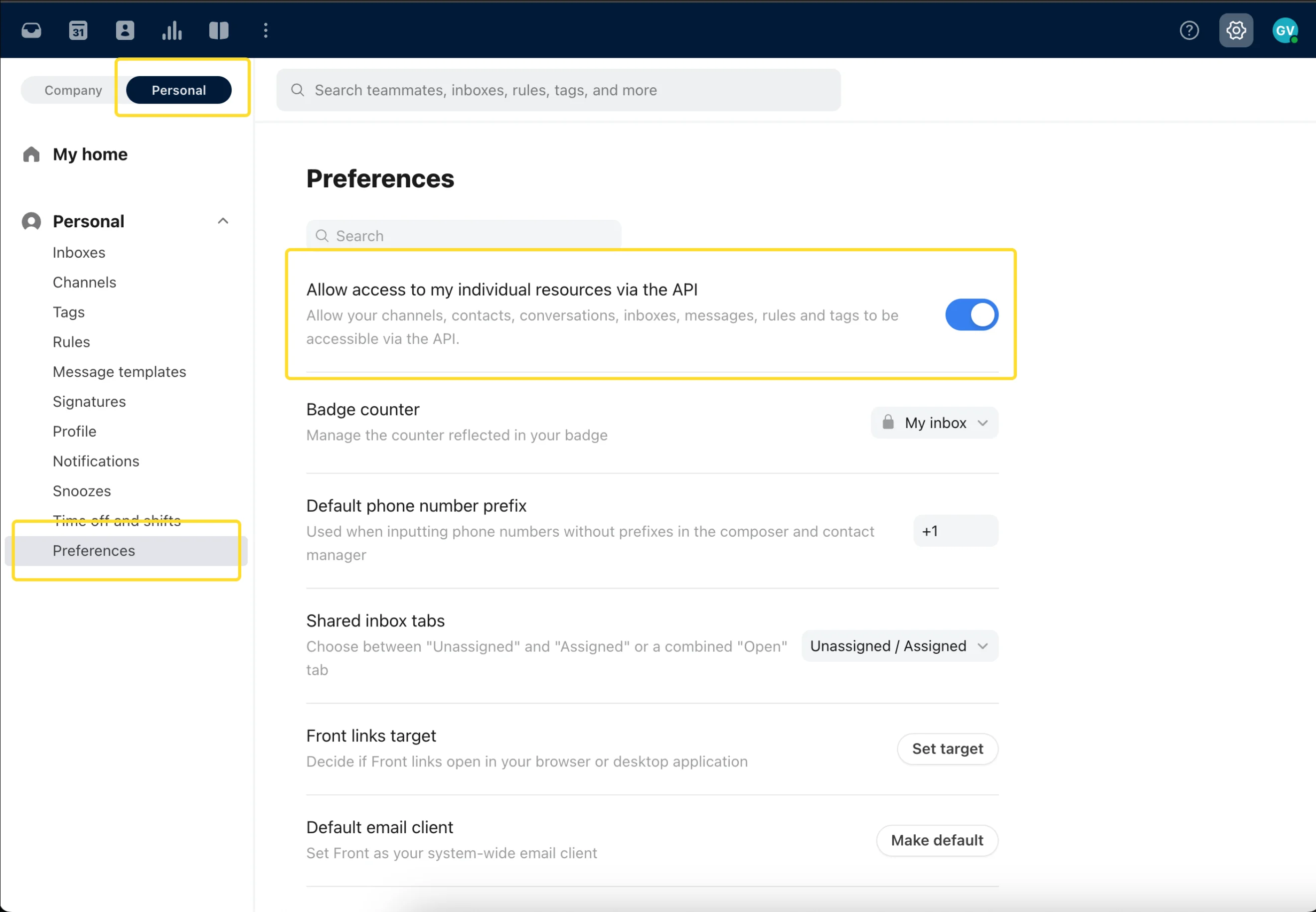The height and width of the screenshot is (912, 1316).
Task: Click the Default phone number prefix label
Action: 416,506
